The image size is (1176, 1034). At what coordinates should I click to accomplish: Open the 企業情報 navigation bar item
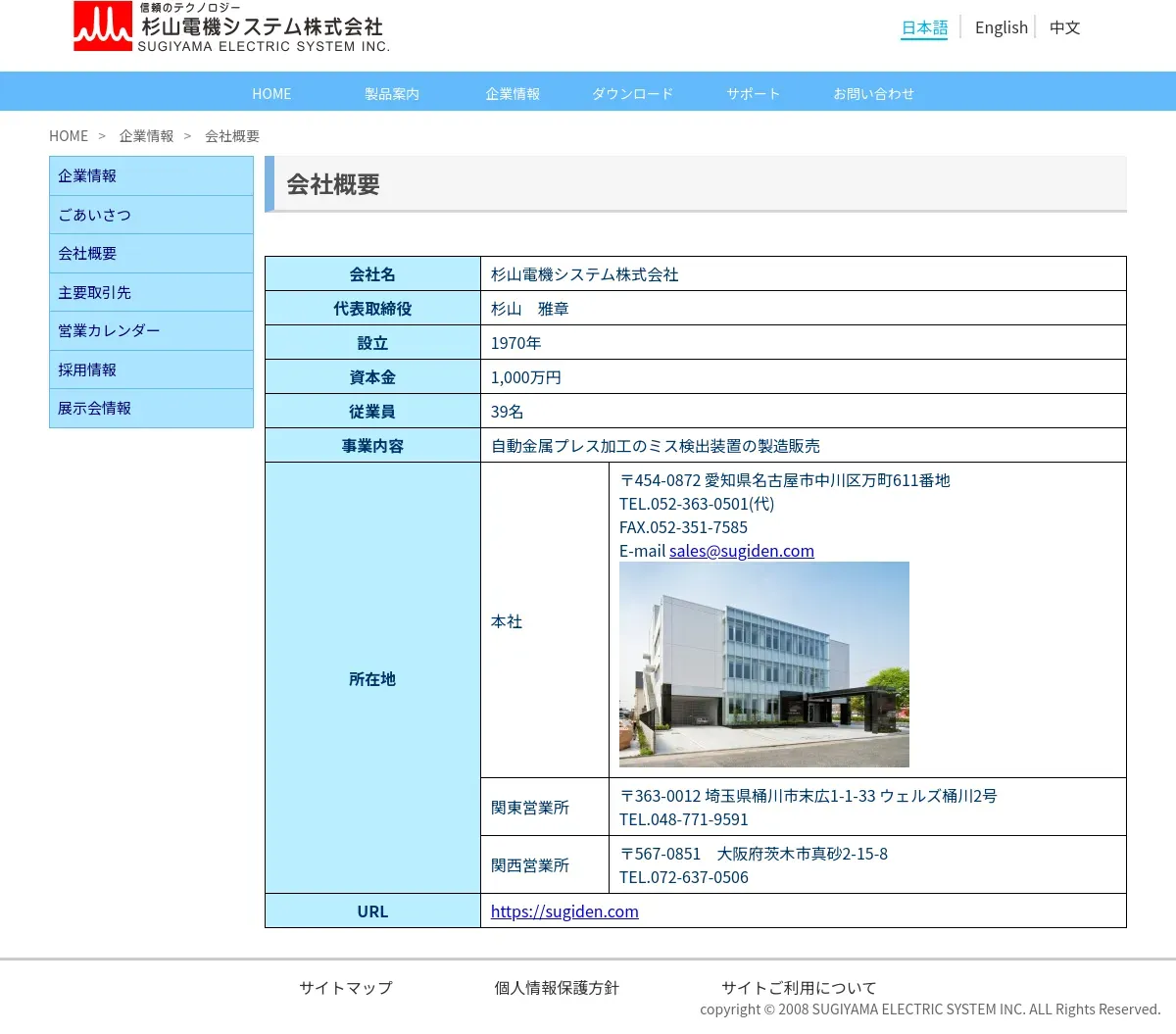coord(513,93)
